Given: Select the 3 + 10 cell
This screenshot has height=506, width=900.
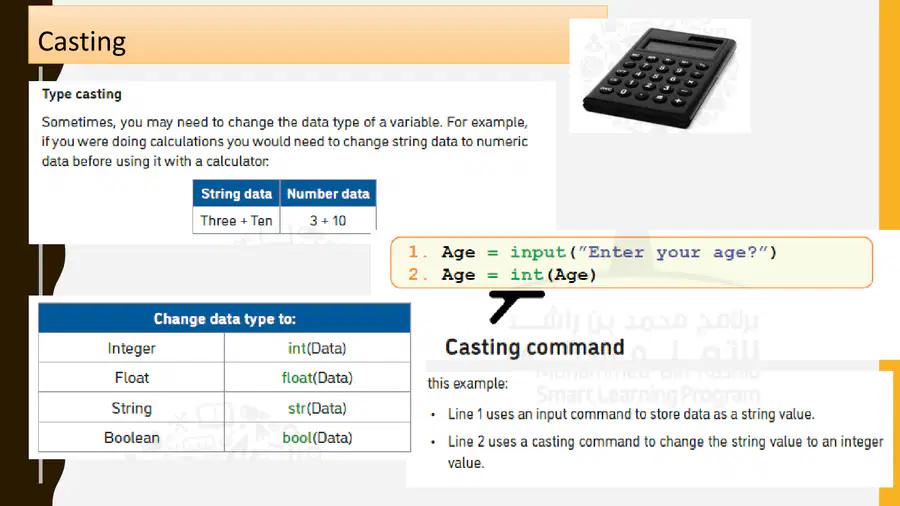Looking at the screenshot, I should [328, 220].
